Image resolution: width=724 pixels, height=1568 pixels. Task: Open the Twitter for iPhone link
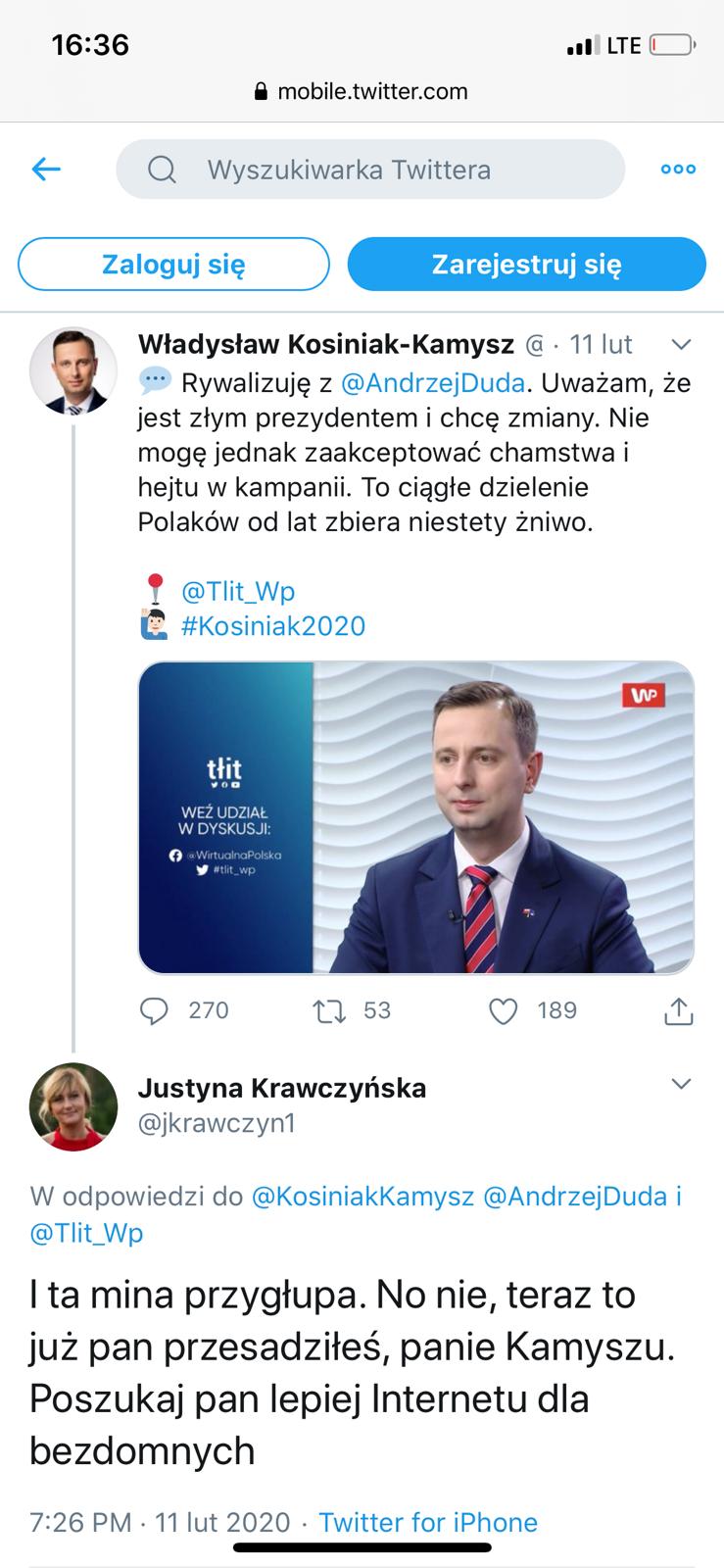point(428,1522)
